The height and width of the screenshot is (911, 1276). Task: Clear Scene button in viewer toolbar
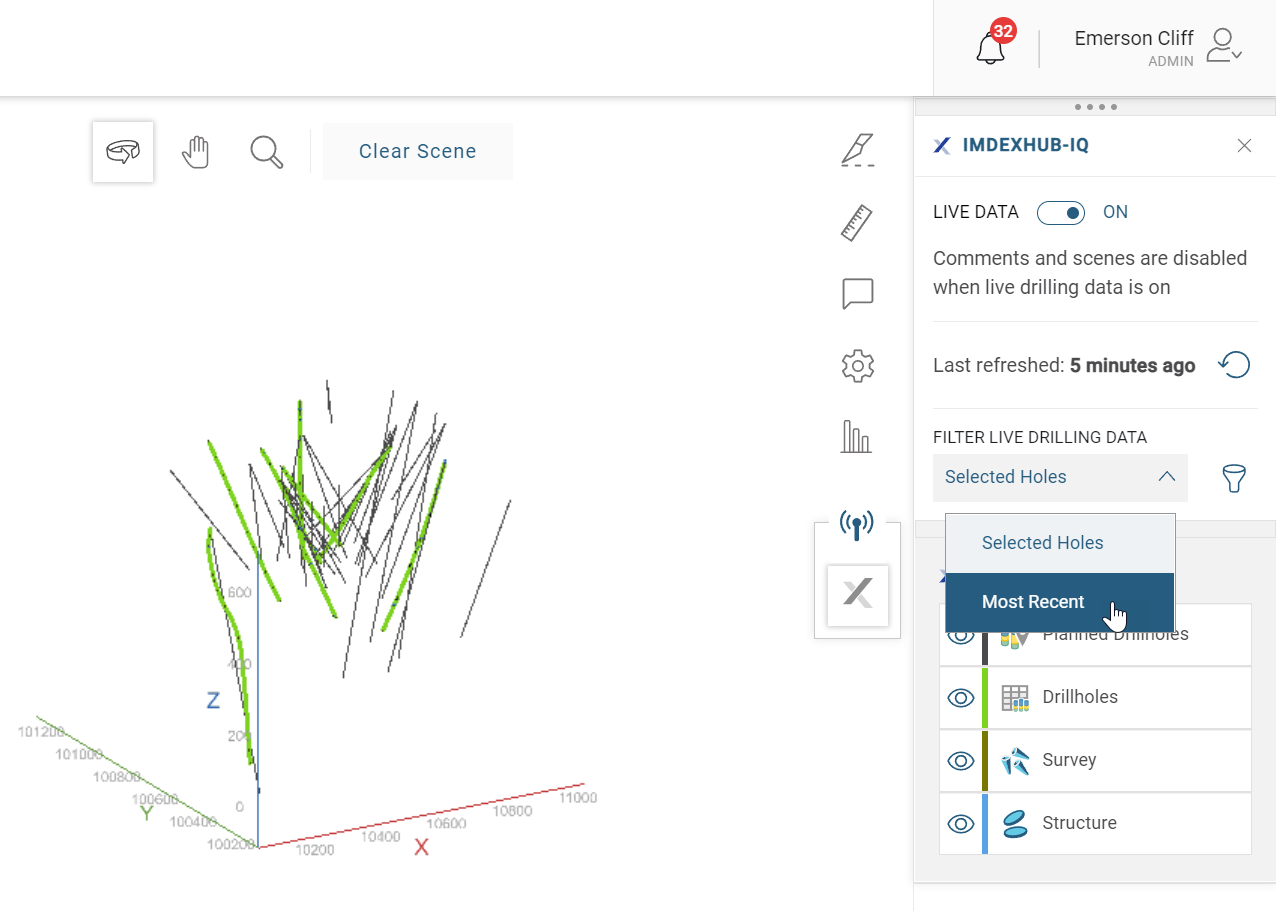tap(418, 152)
